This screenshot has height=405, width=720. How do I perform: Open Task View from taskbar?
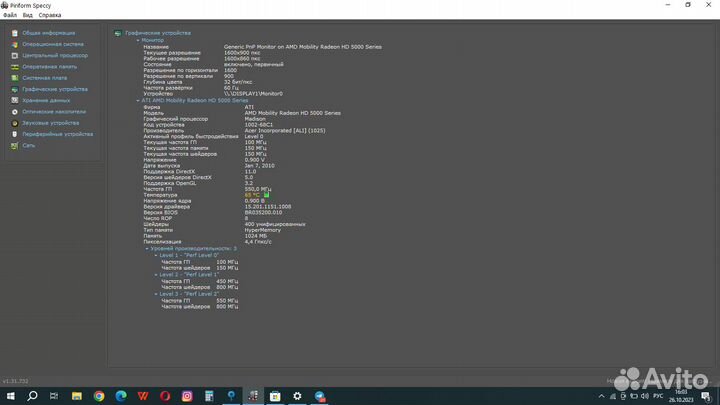54,396
